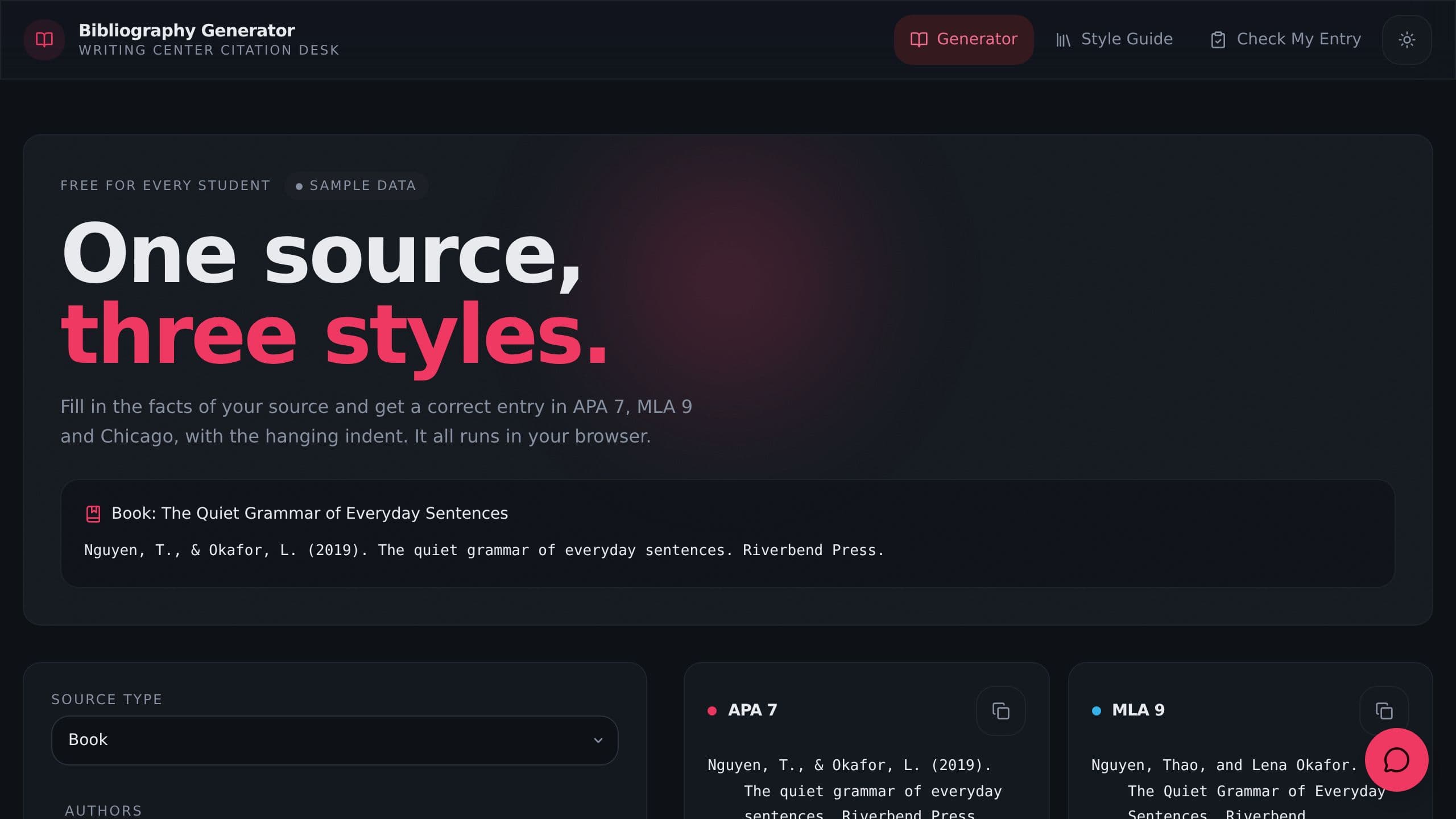Click the 'Free for every student' label
Screen dimensions: 1456x819
(x=165, y=185)
